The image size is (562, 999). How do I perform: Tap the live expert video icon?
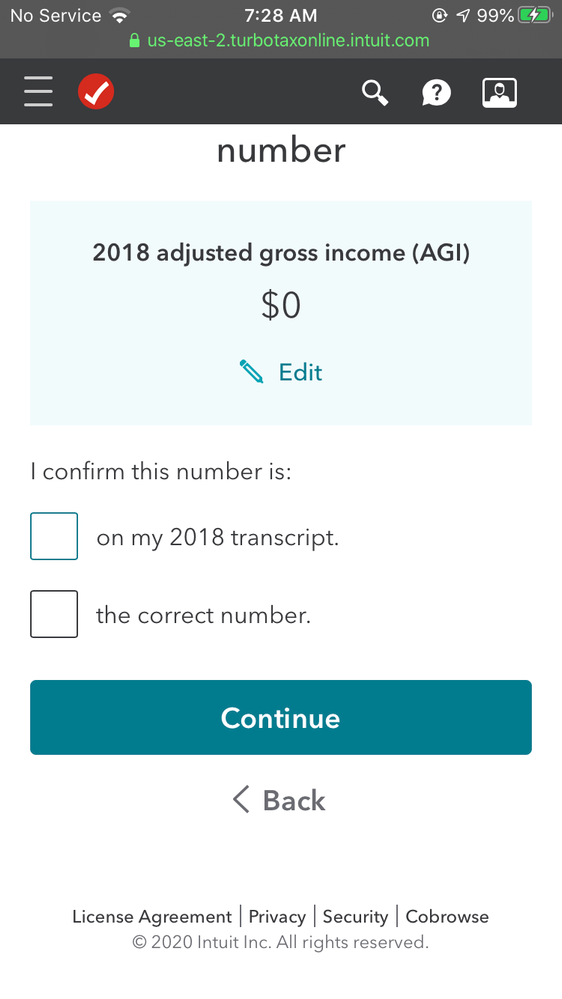[499, 93]
